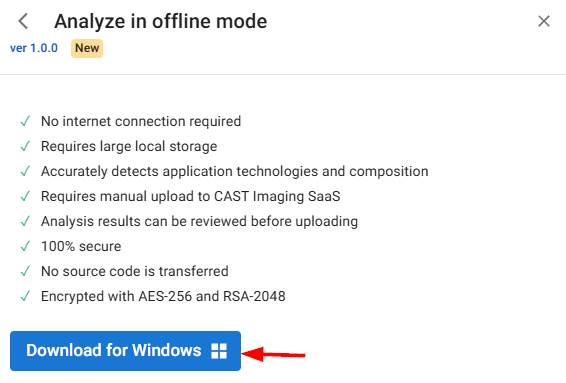Click the New badge label
Image resolution: width=566 pixels, height=383 pixels.
(x=87, y=48)
